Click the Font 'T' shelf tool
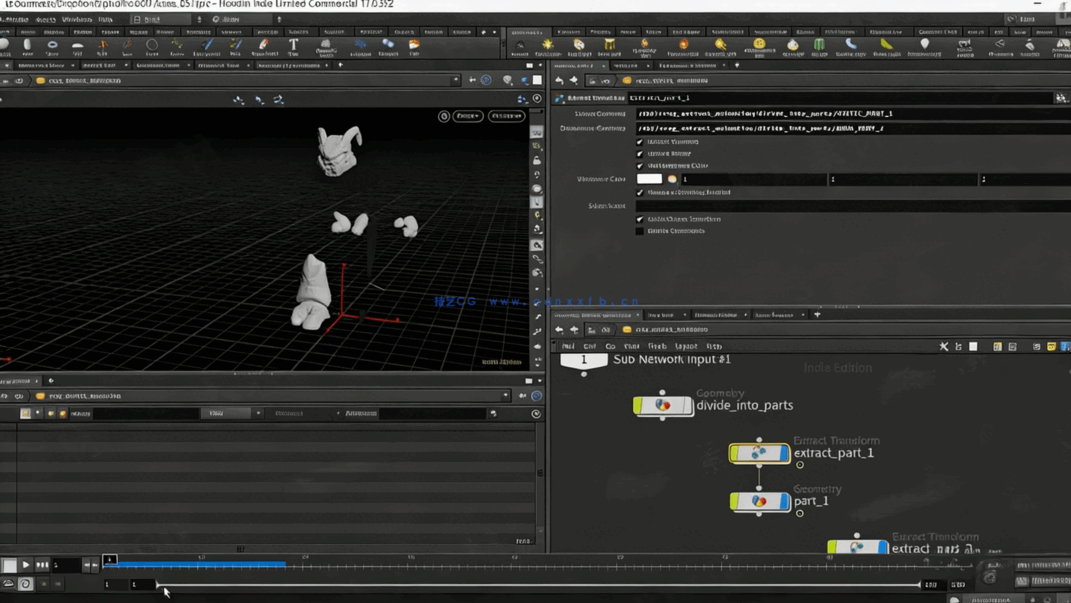 click(293, 46)
